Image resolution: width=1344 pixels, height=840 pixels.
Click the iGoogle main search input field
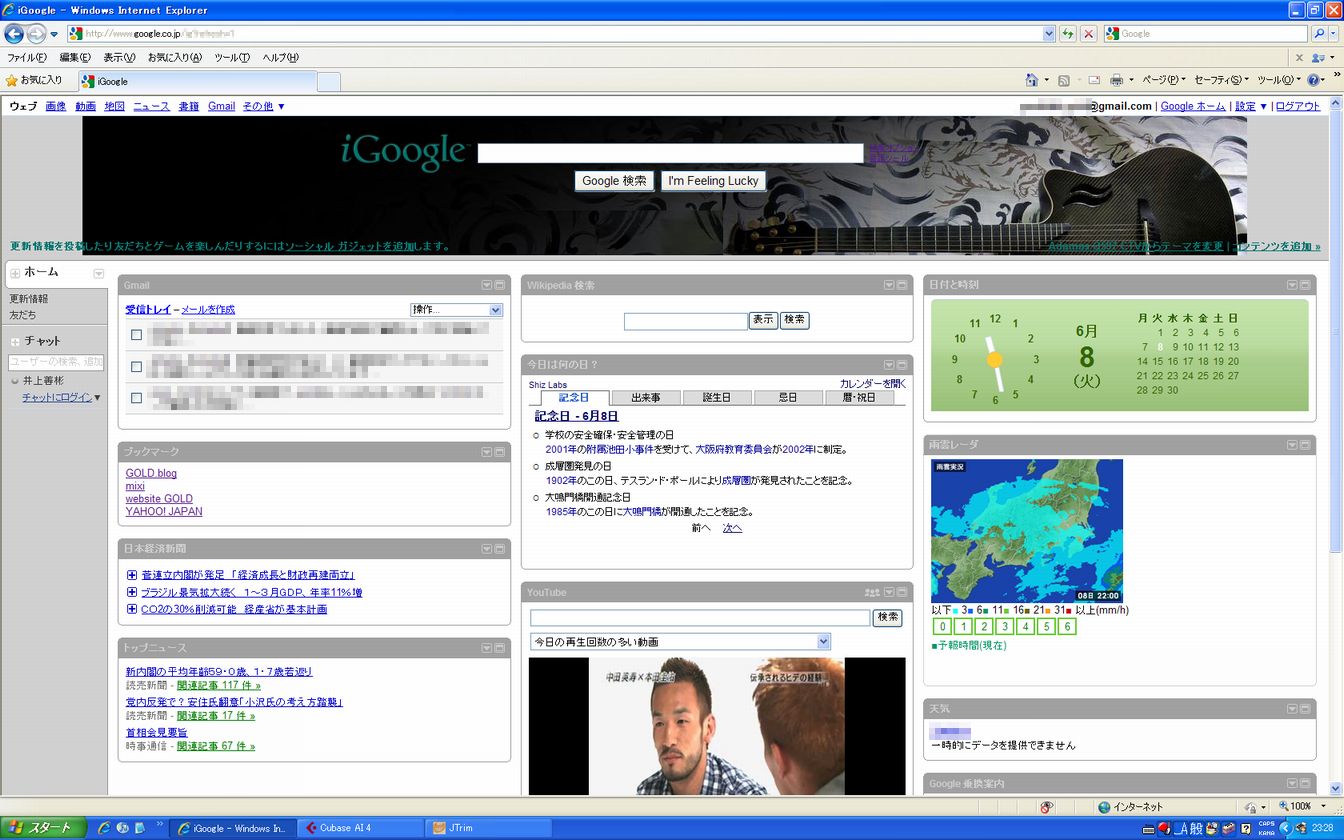[670, 154]
